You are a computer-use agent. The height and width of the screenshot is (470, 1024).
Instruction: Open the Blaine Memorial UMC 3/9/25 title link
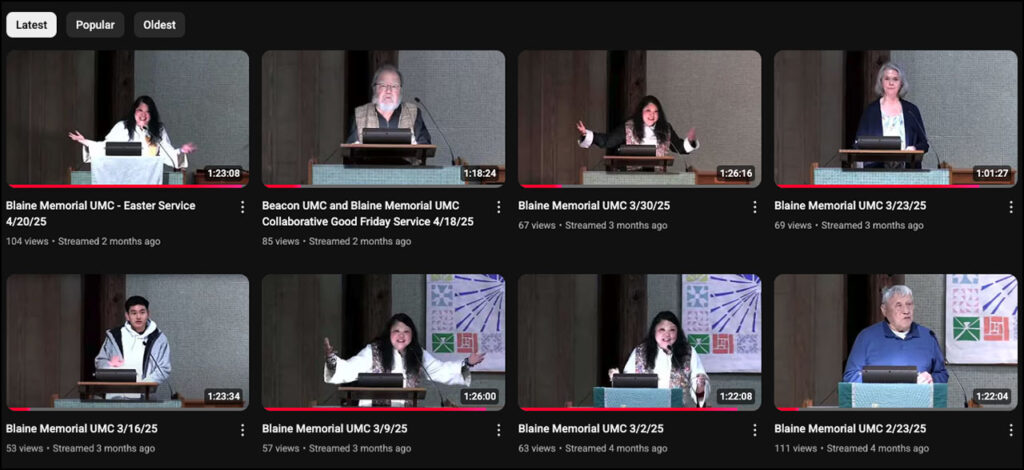click(335, 429)
